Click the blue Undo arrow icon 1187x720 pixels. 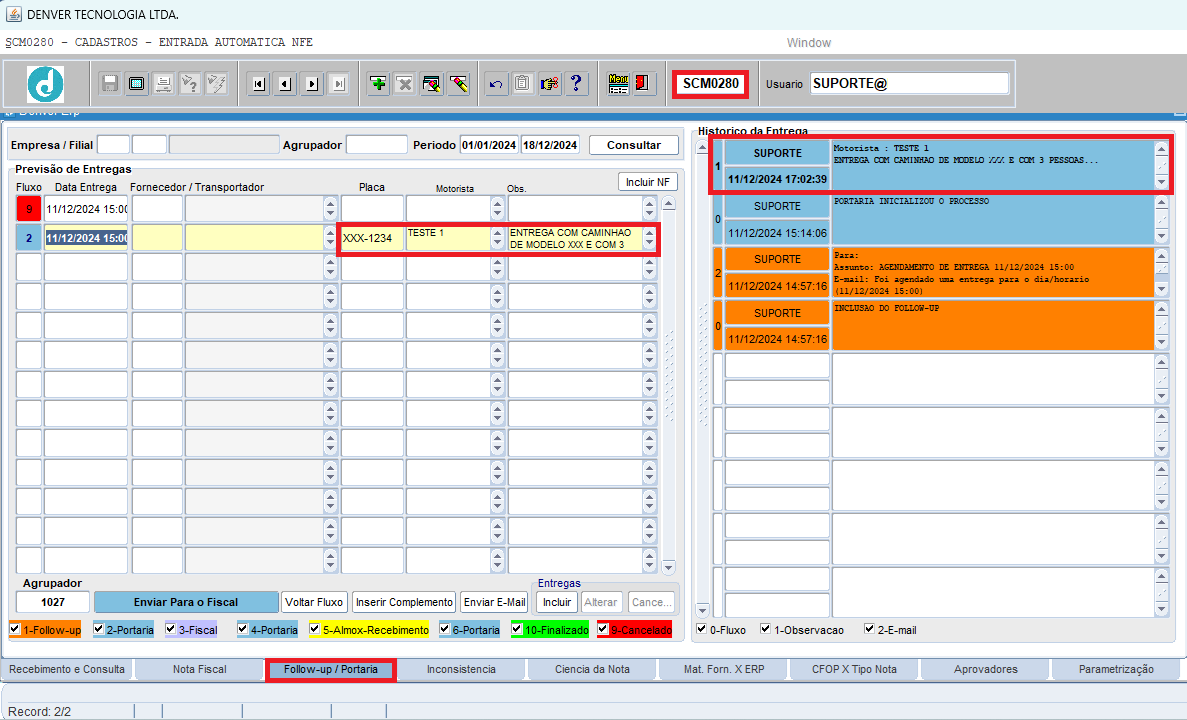[x=496, y=83]
